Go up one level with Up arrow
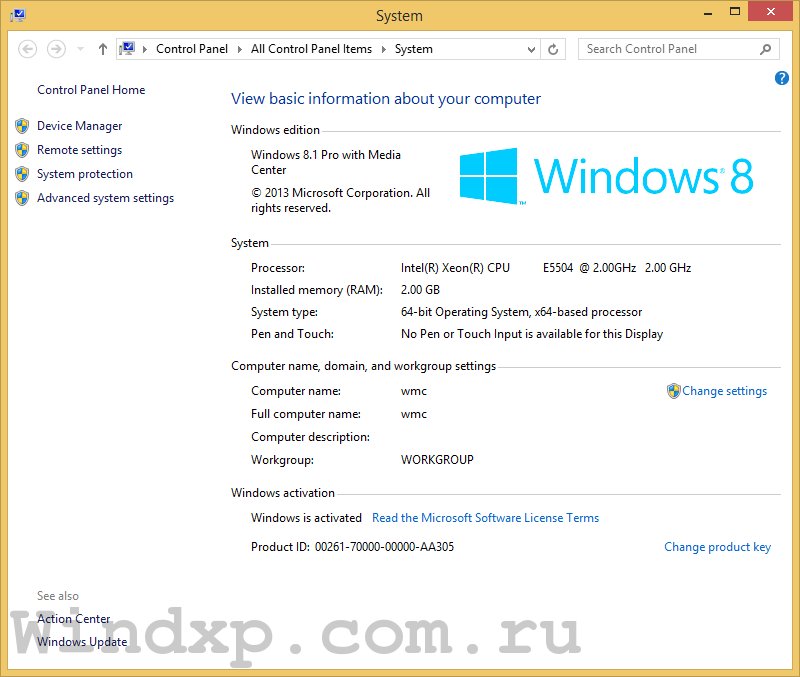The image size is (800, 677). [x=103, y=49]
